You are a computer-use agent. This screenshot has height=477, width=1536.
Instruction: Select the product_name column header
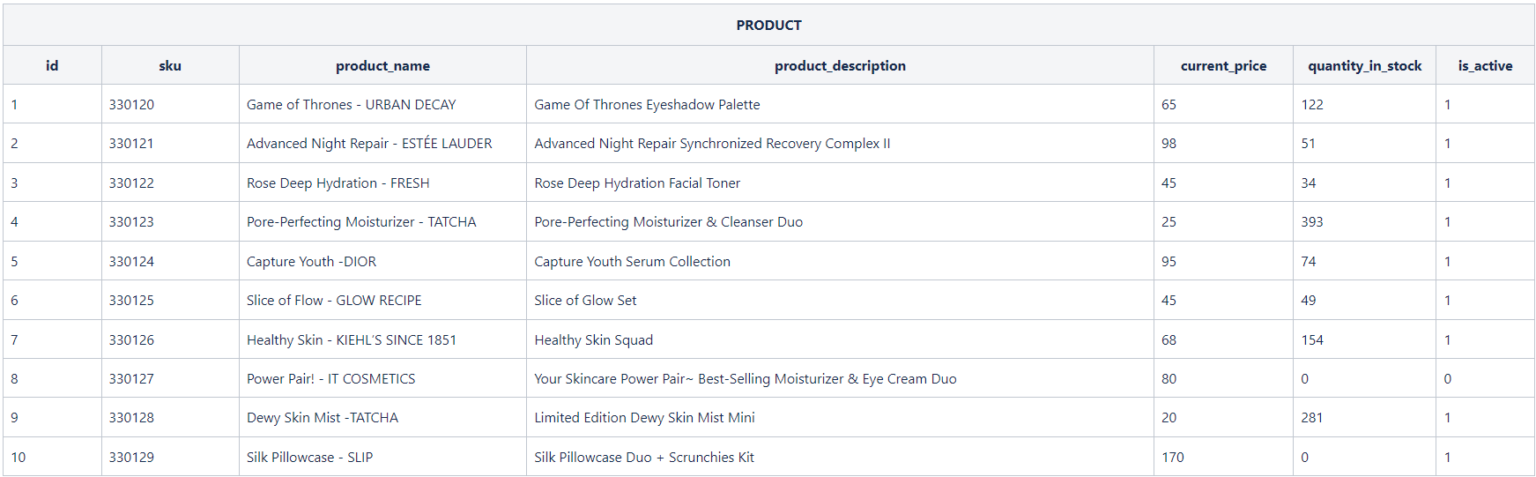click(x=382, y=66)
